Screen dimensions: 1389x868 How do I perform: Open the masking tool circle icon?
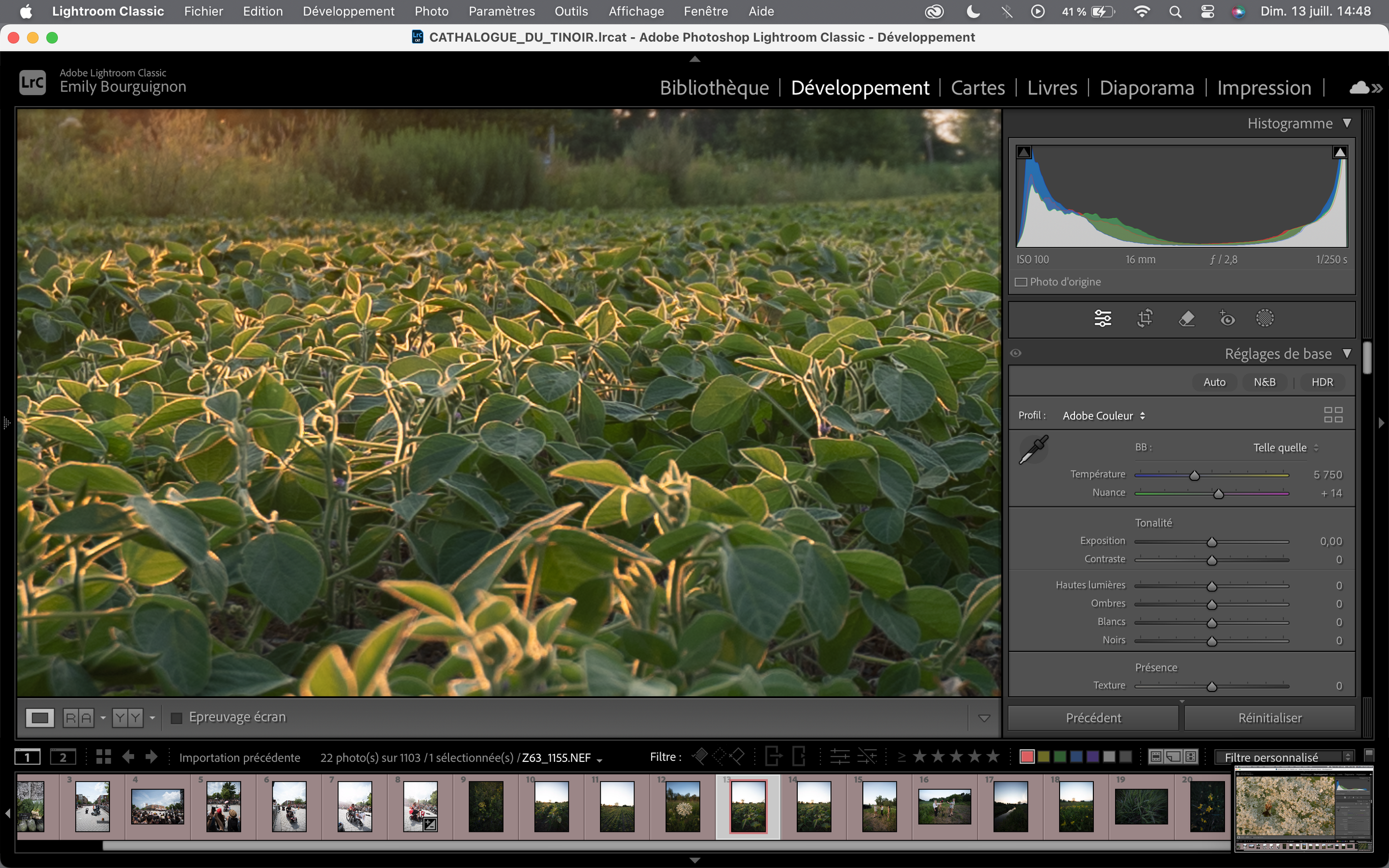(1265, 318)
